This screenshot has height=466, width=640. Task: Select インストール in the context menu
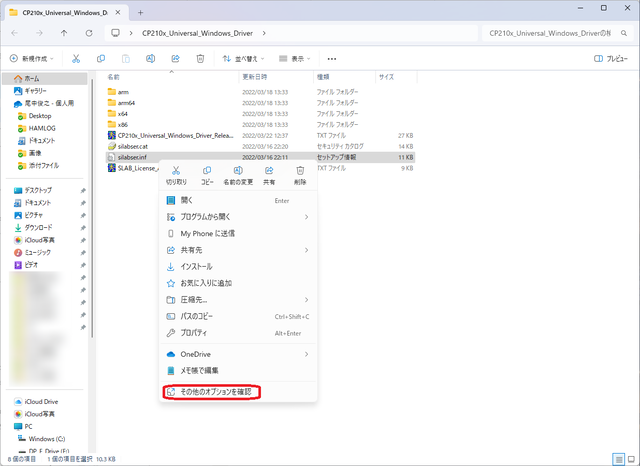(238, 266)
